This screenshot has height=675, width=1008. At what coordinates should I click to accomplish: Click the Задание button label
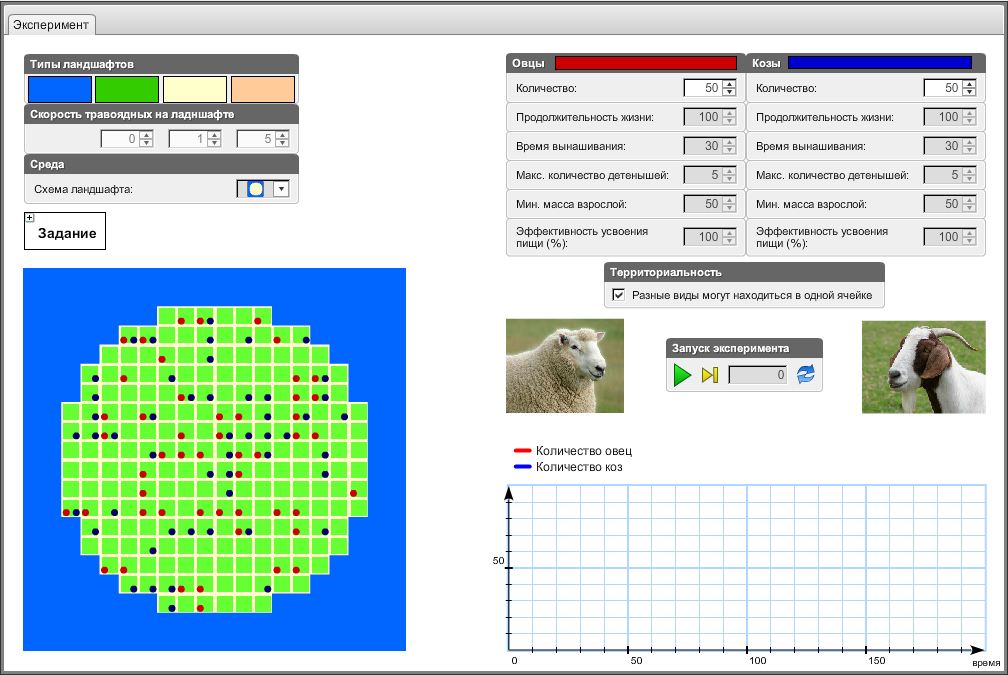(x=67, y=234)
